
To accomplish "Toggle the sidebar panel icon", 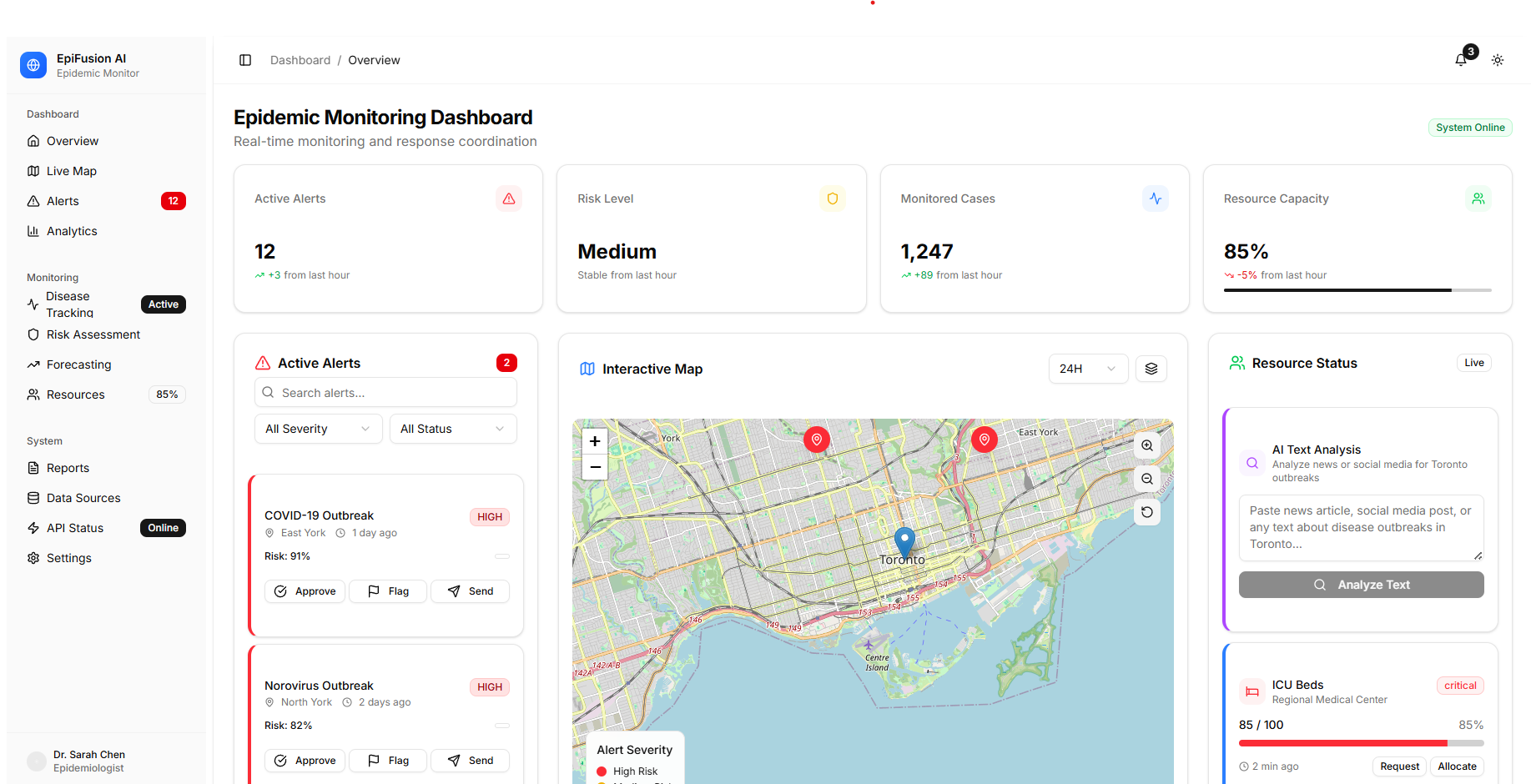I will coord(245,60).
